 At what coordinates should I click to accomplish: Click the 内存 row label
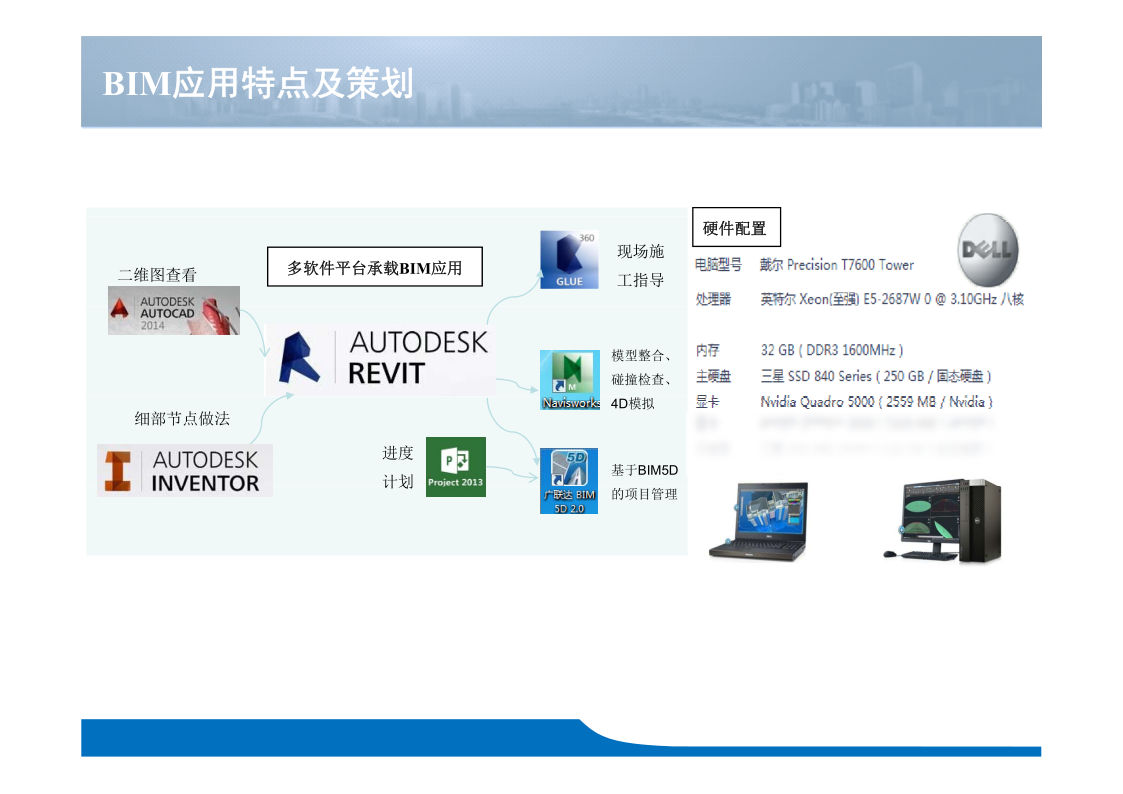(x=708, y=350)
